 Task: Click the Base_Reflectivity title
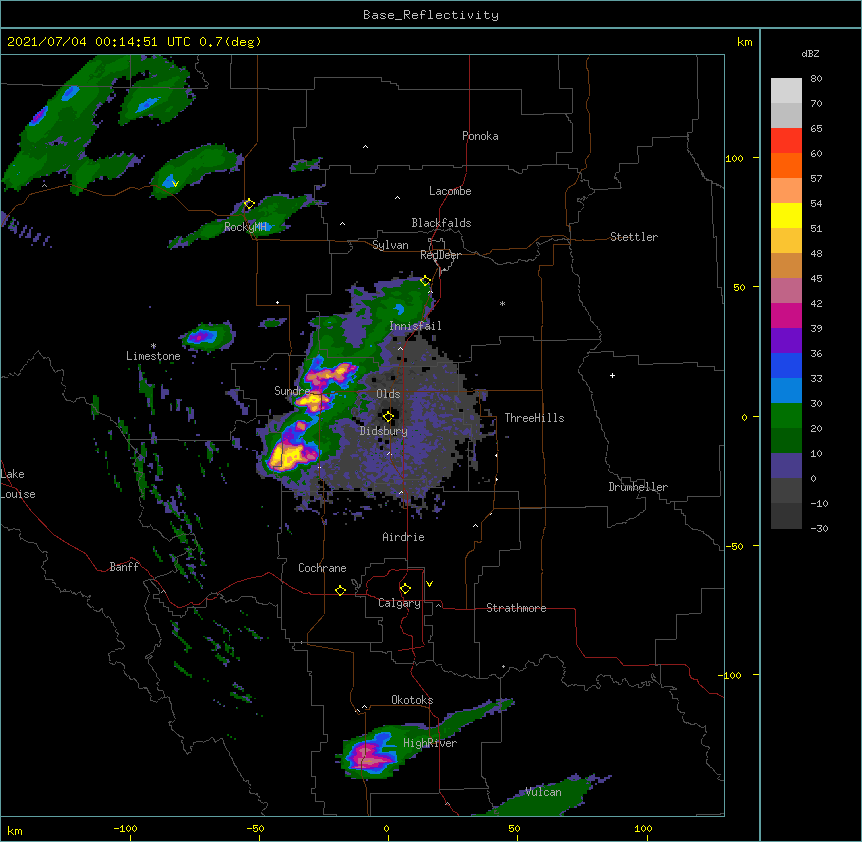(431, 15)
